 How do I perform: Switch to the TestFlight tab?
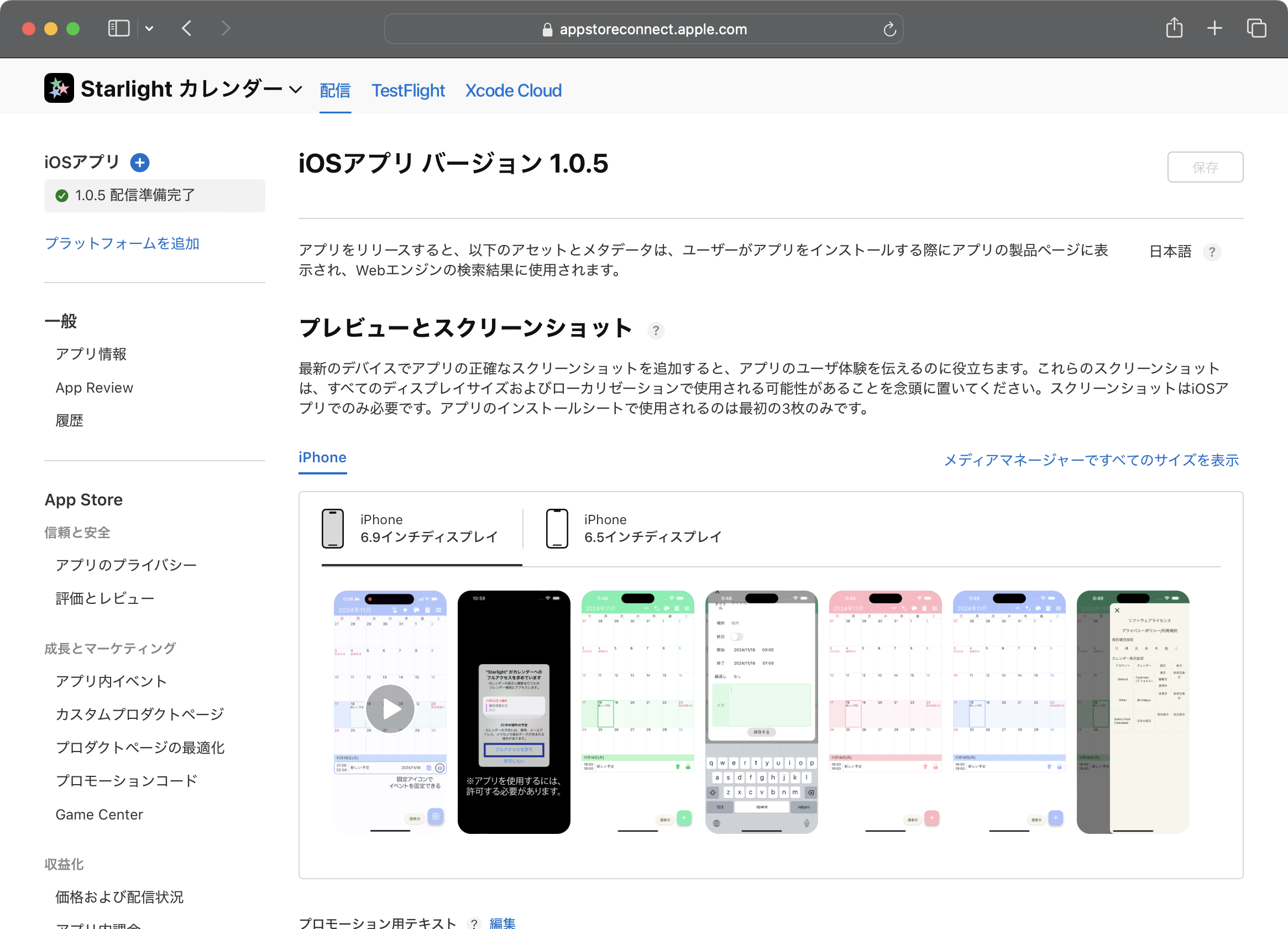click(x=408, y=91)
